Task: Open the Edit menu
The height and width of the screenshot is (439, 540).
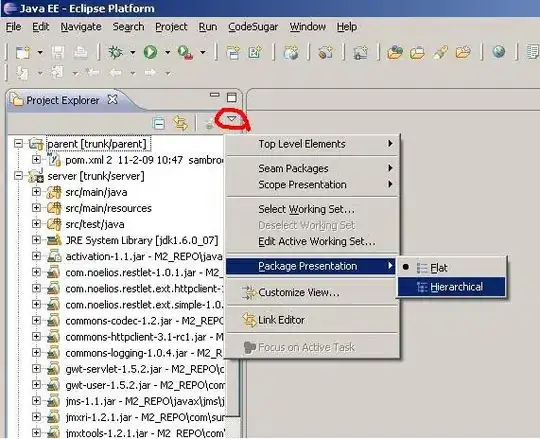Action: 41,27
